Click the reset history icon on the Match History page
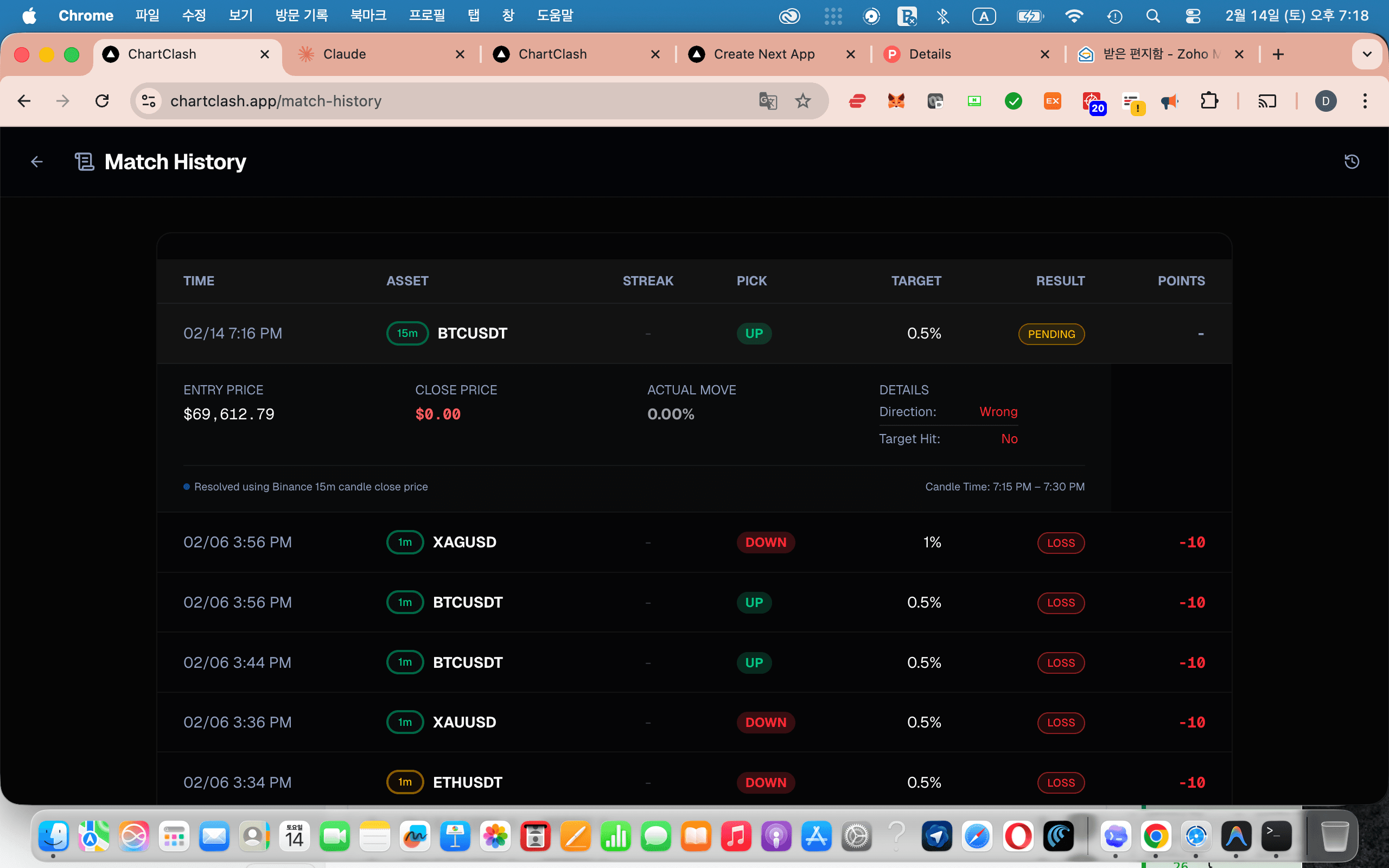1389x868 pixels. click(x=1352, y=161)
